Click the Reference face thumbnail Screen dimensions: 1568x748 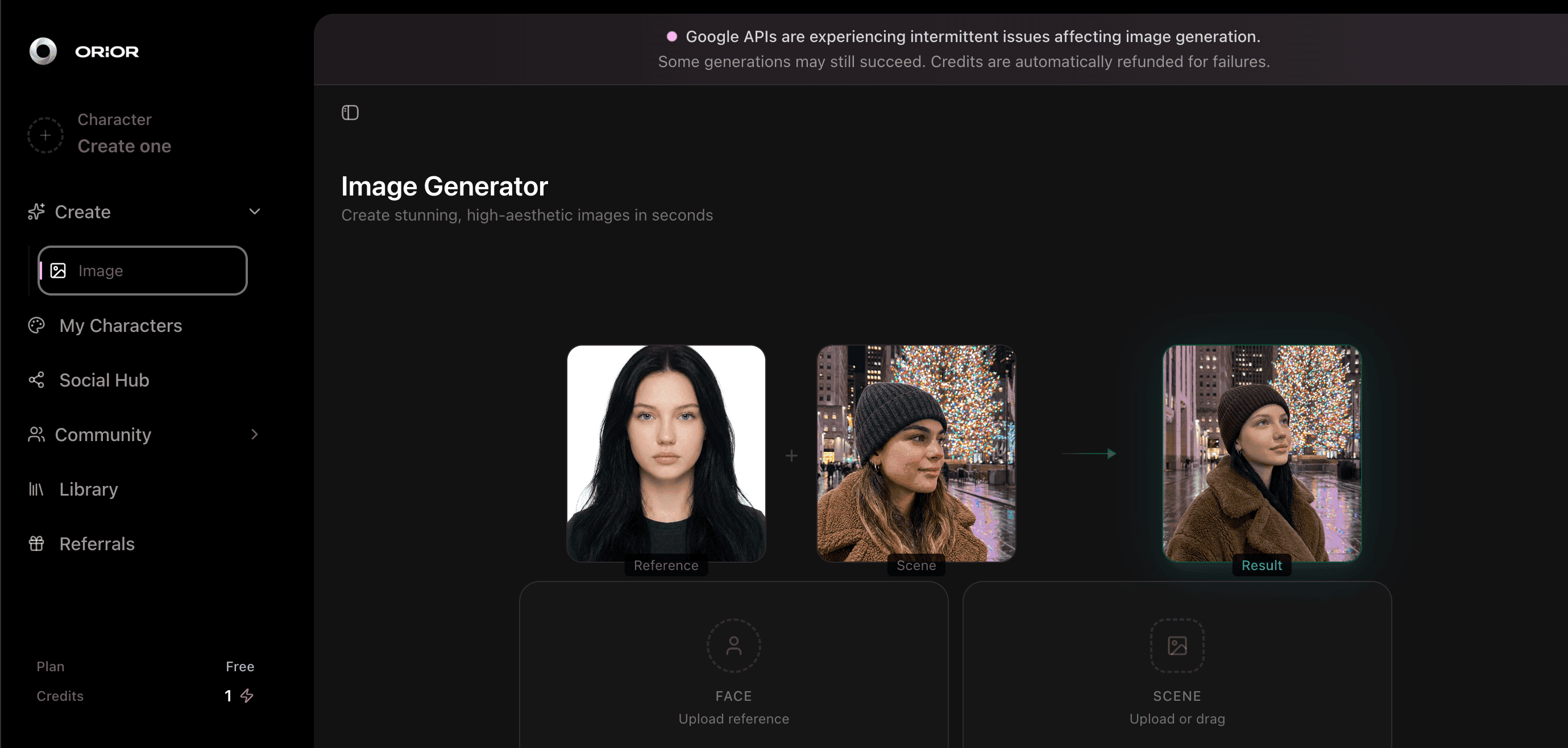666,454
